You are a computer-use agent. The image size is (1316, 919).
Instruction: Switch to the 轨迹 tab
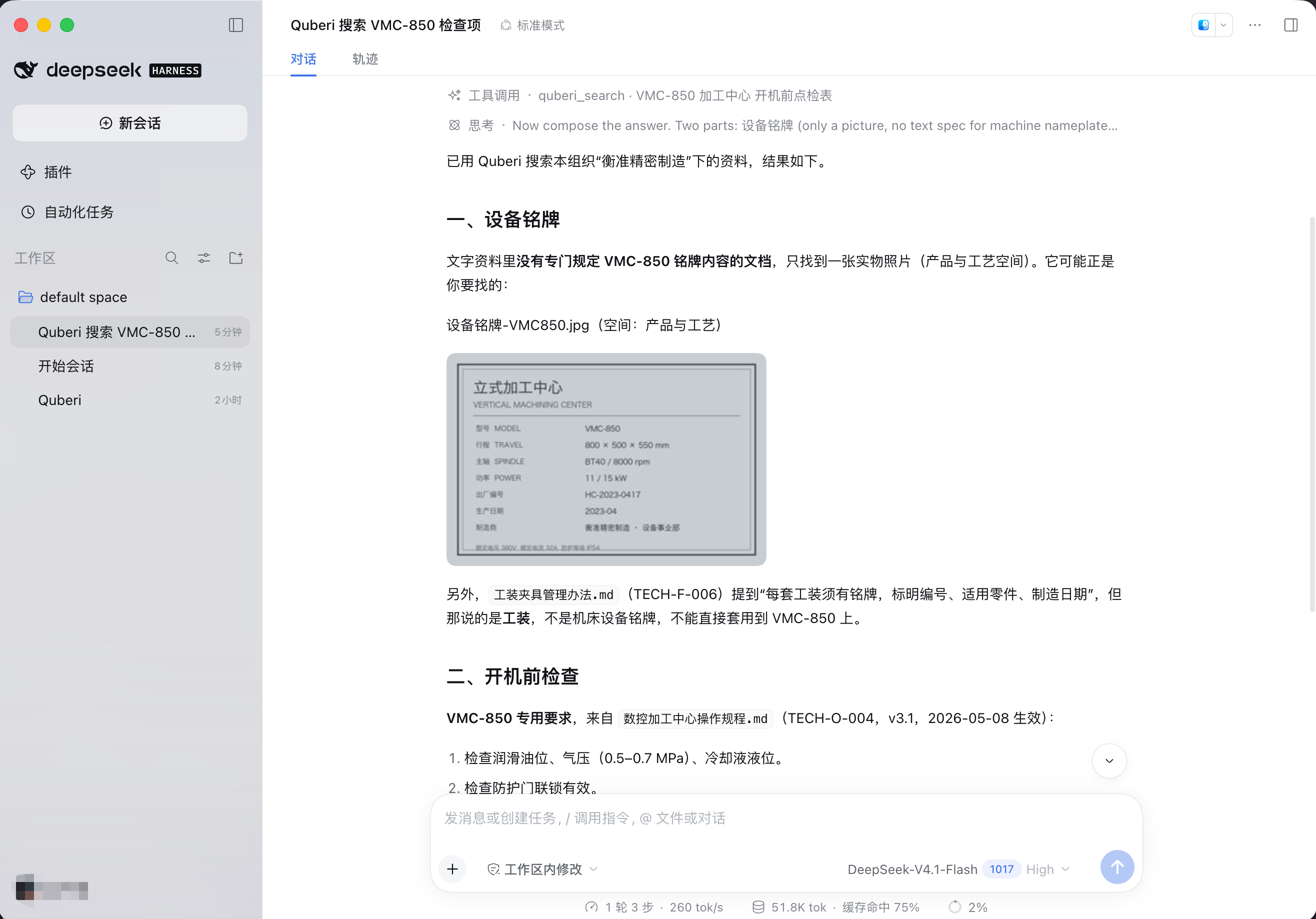tap(365, 59)
